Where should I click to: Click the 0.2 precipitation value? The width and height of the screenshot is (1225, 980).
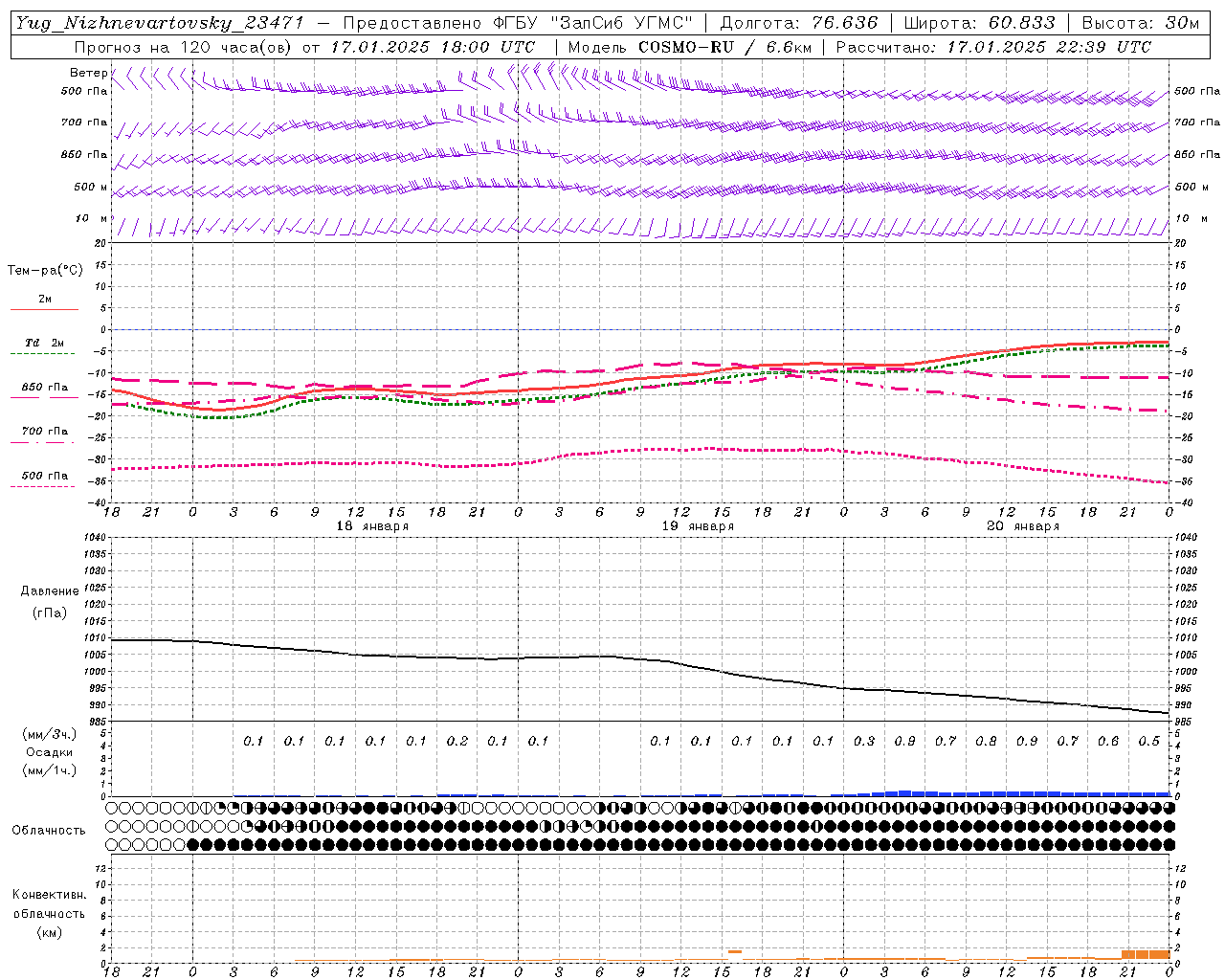point(457,742)
